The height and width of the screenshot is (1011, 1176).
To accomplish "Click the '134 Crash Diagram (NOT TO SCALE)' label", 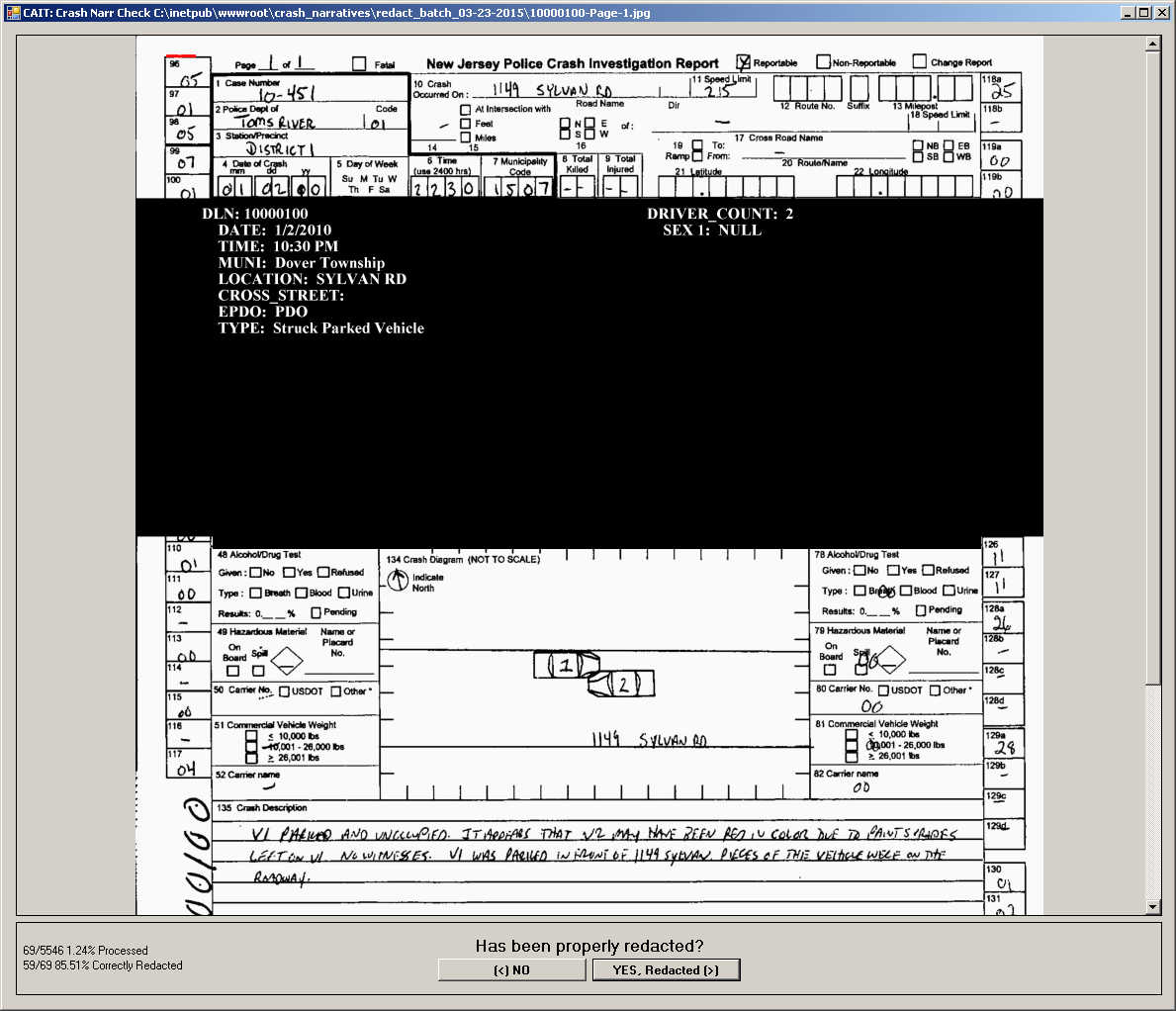I will 463,560.
